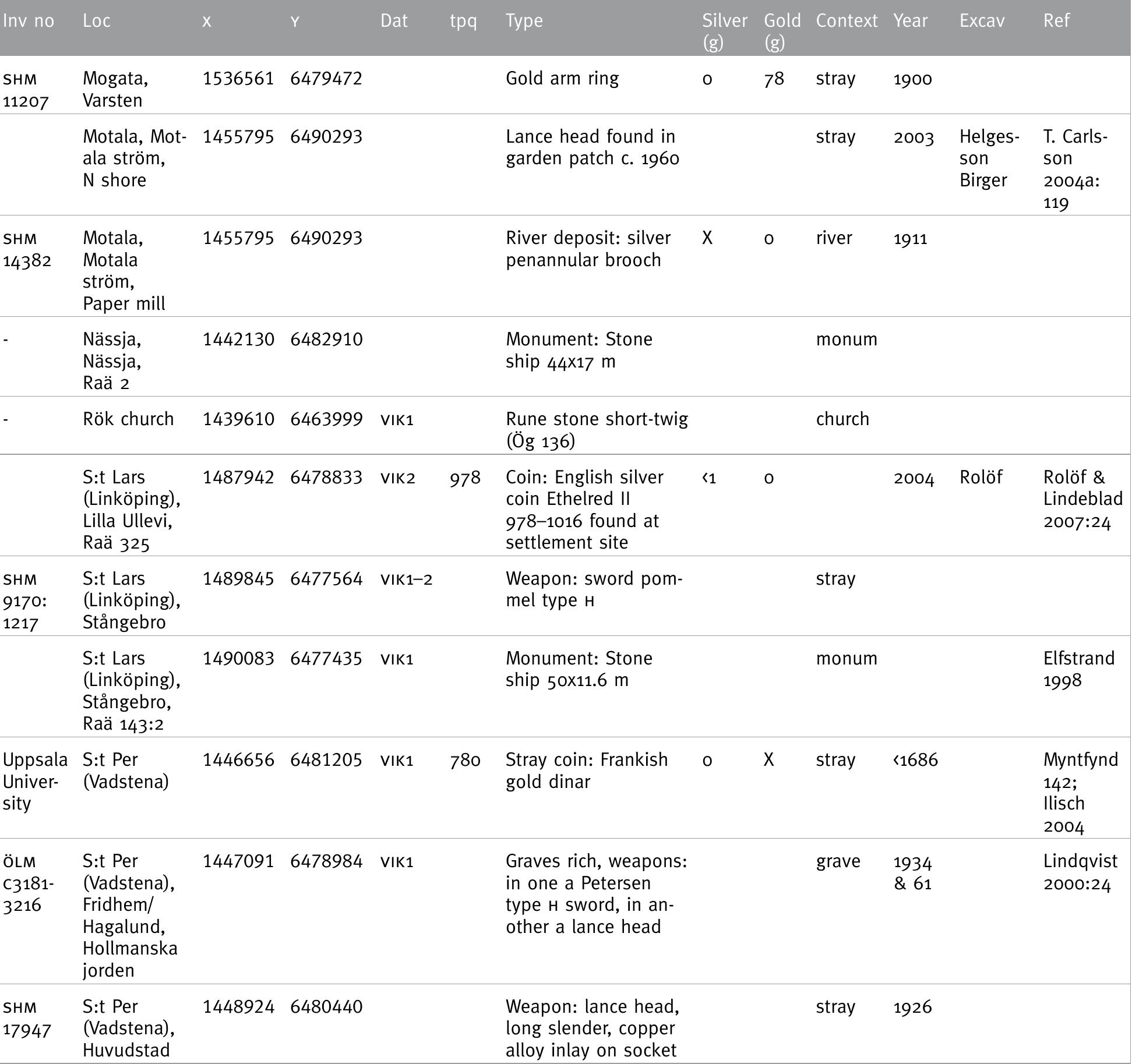Select the Gold arm ring cell
Viewport: 1132px width, 1064px height.
pyautogui.click(x=562, y=79)
